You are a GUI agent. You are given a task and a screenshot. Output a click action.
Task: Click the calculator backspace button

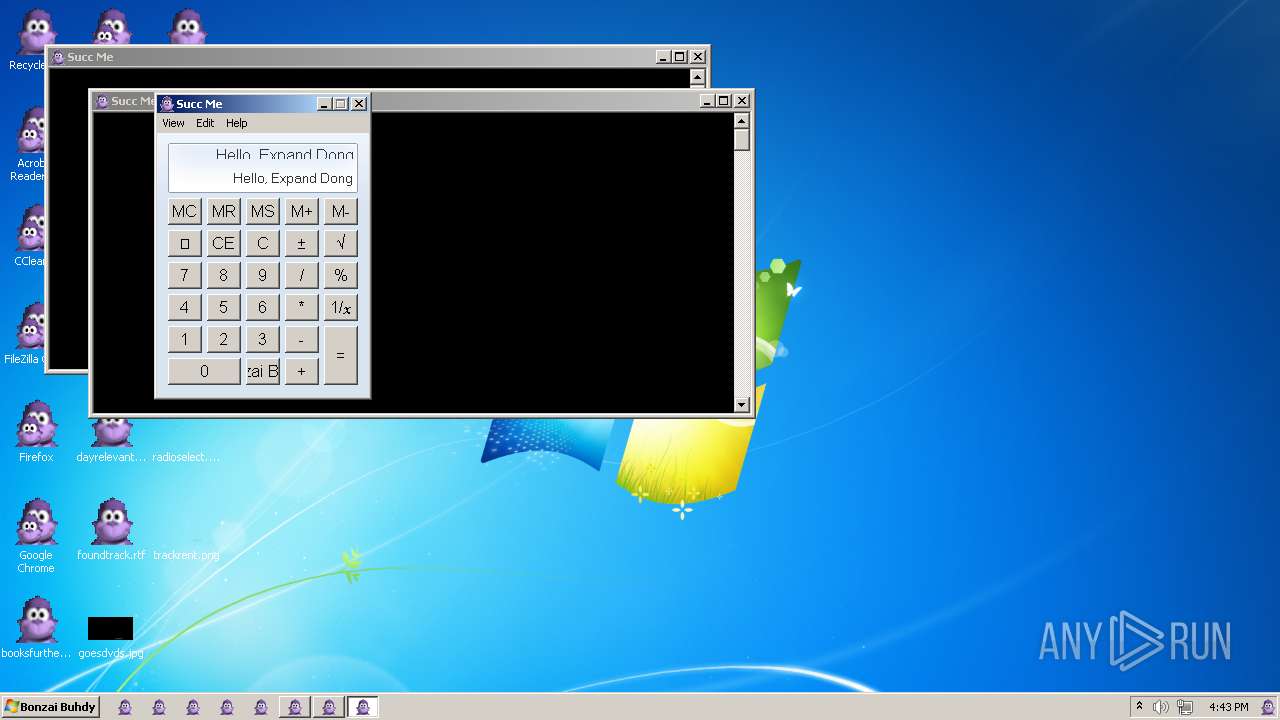pos(184,243)
